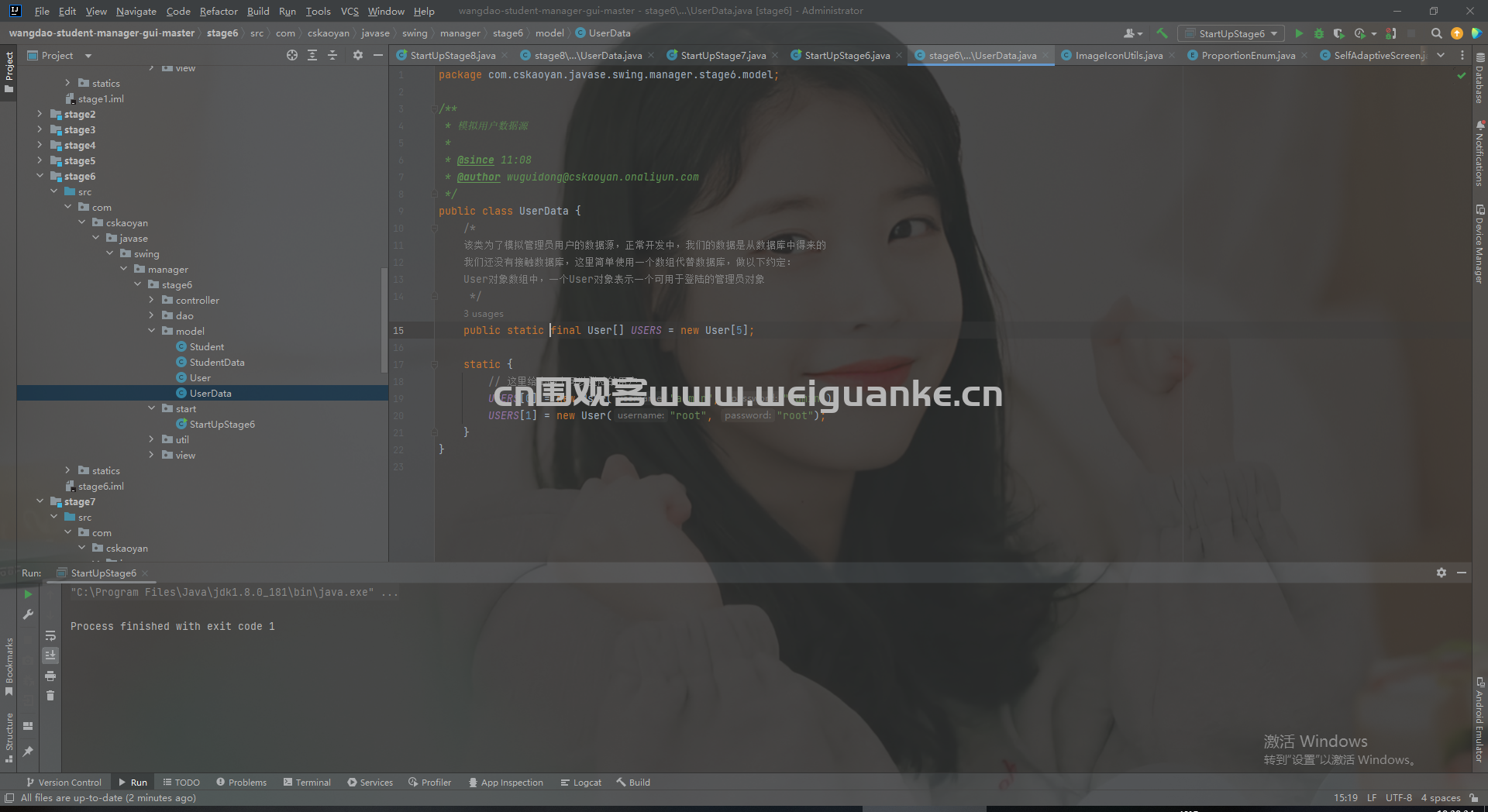Open Project panel options gear
This screenshot has height=812, width=1488.
point(357,55)
